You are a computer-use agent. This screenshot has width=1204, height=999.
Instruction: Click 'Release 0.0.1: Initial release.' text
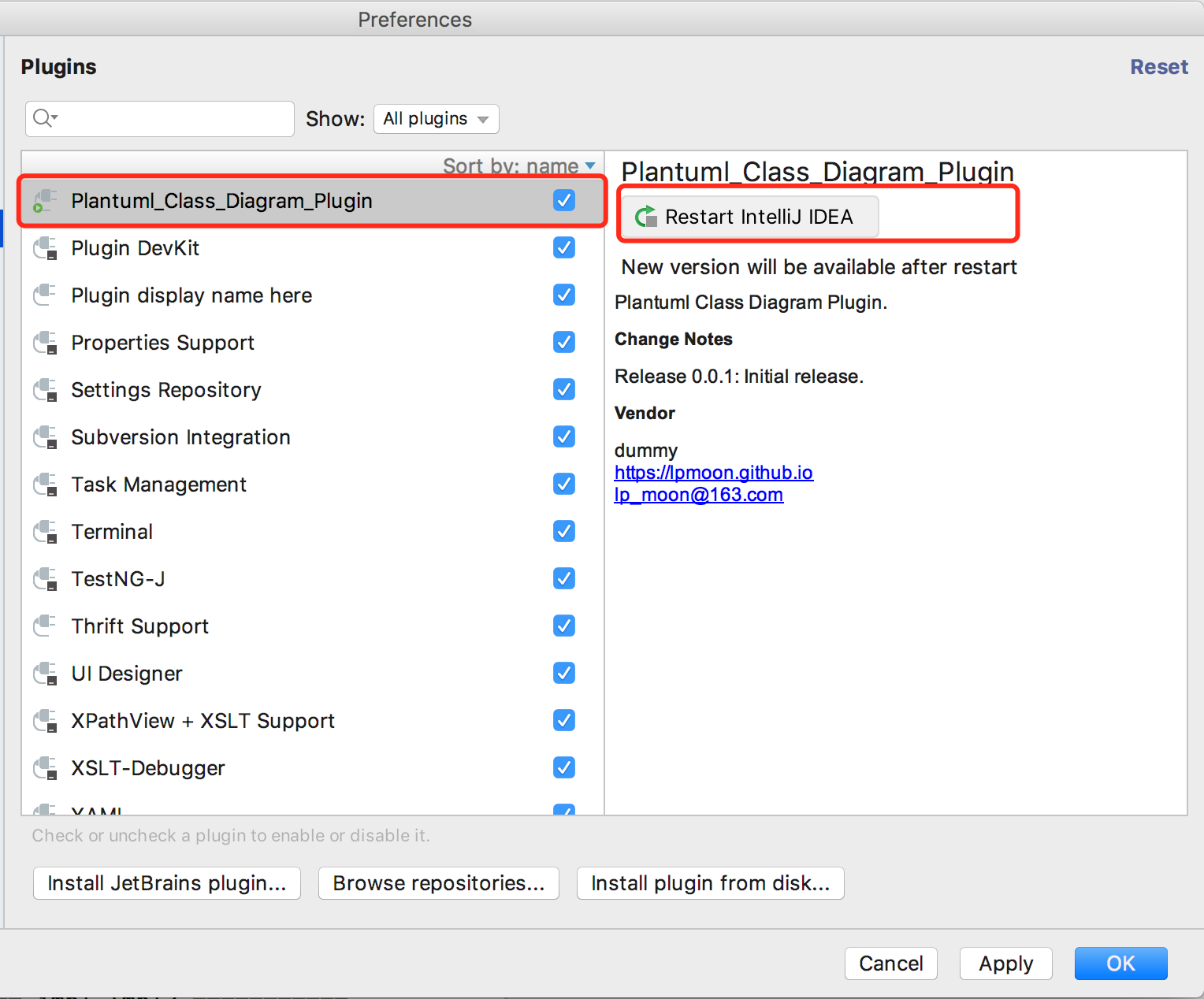739,377
